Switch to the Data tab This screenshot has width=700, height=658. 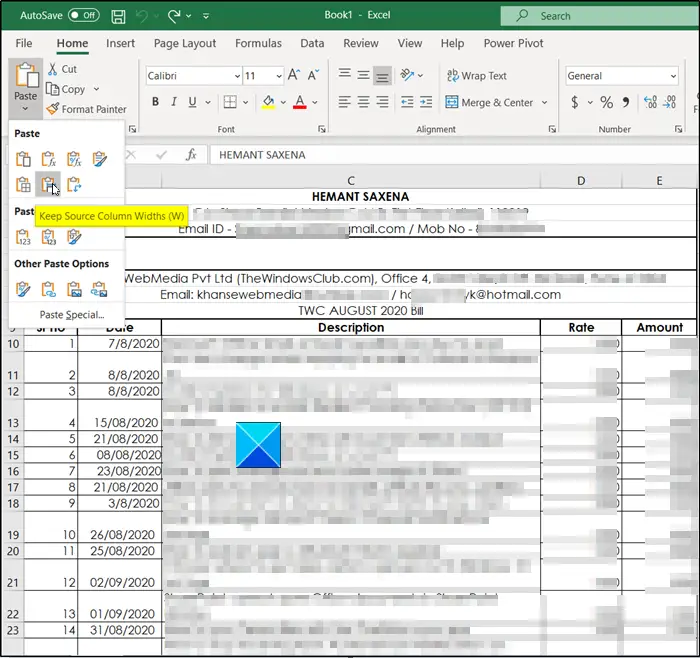[312, 43]
